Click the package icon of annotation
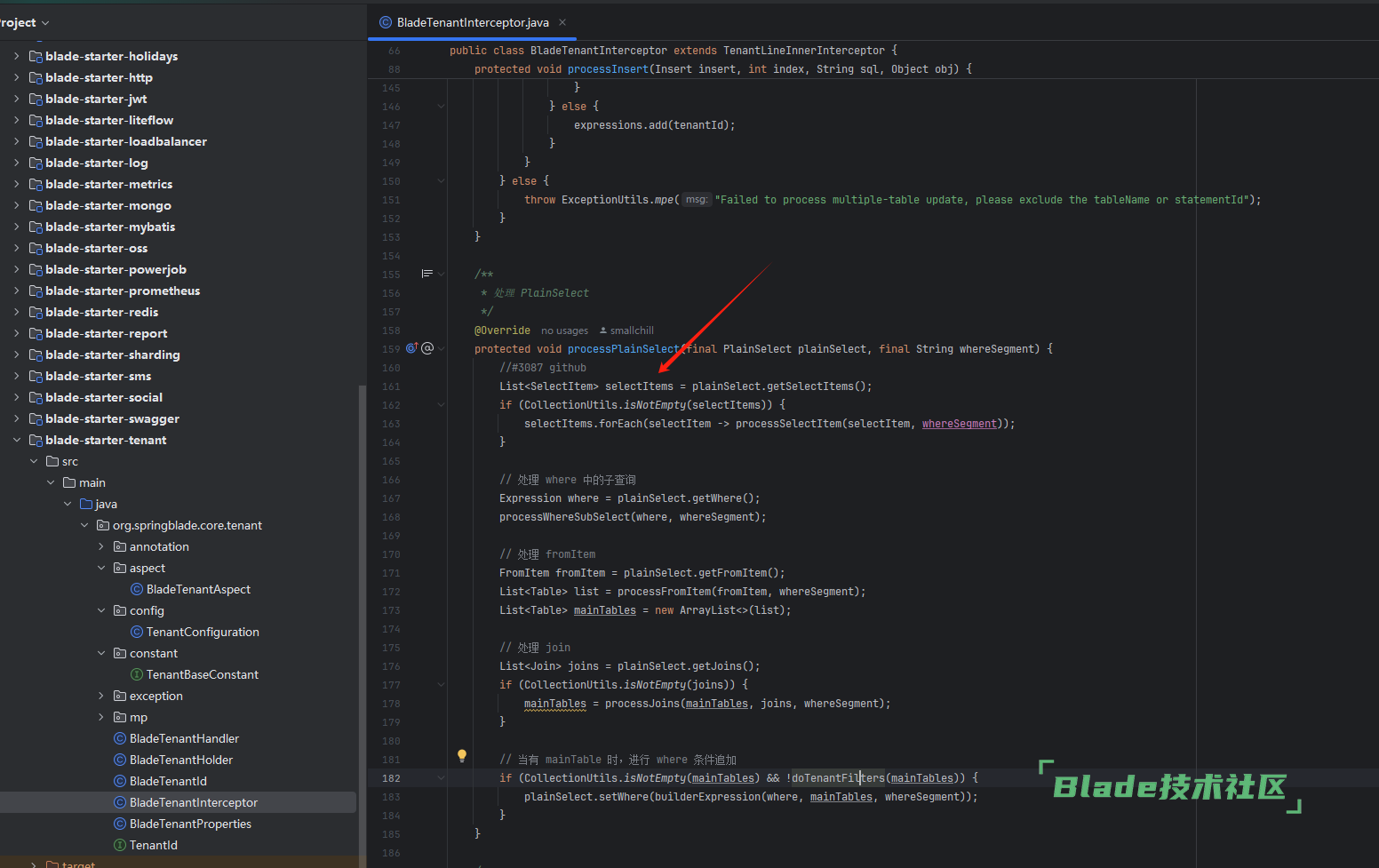 pos(120,546)
